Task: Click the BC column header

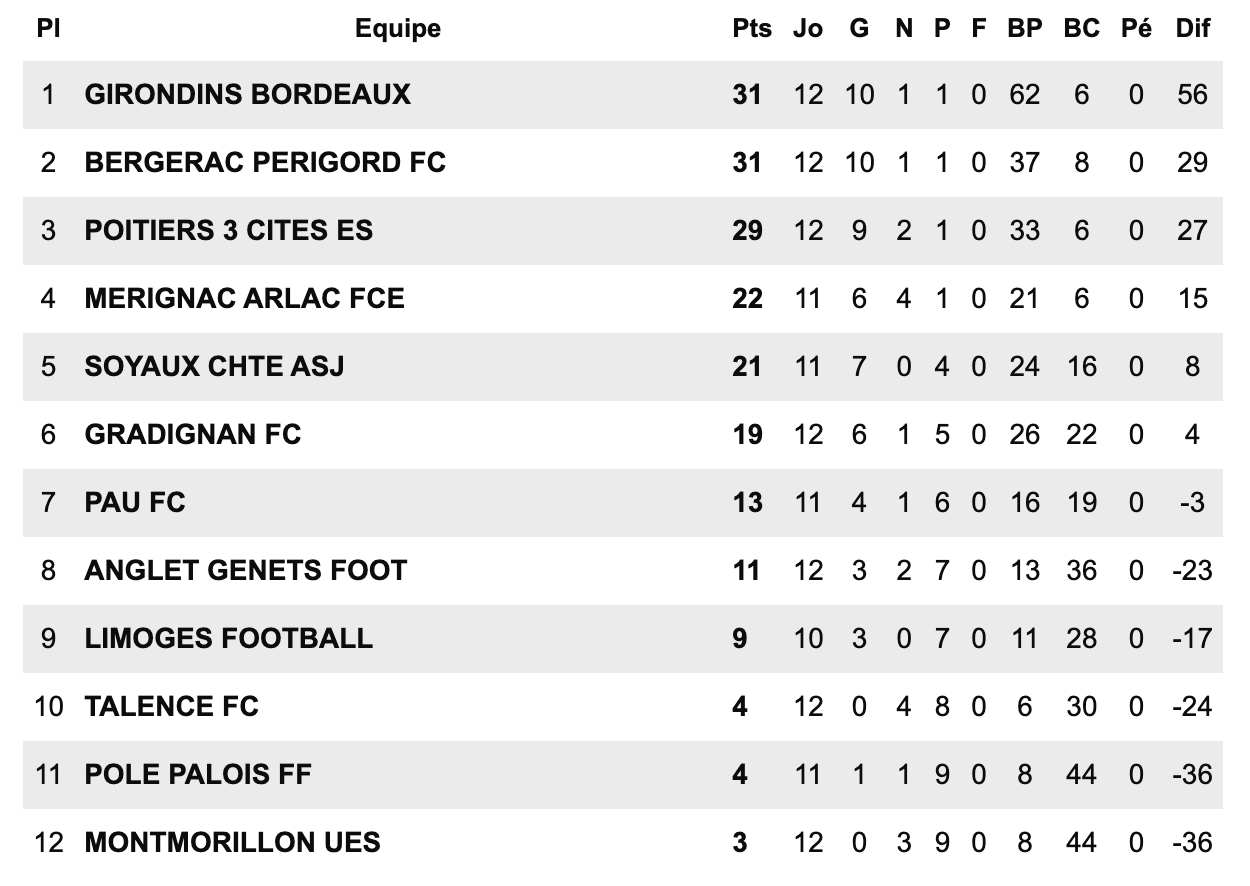Action: pyautogui.click(x=1081, y=29)
